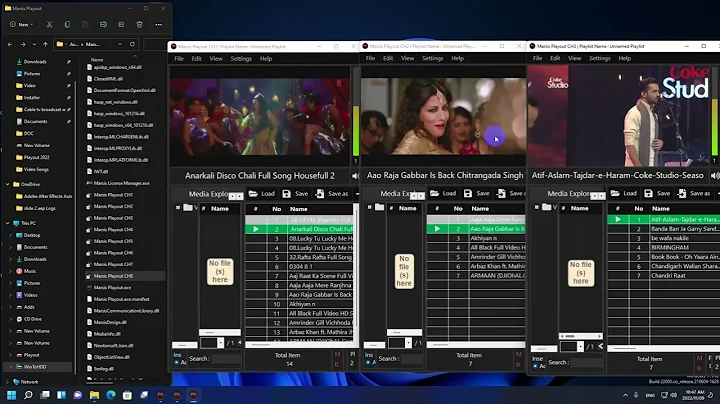Click Save as icon in CH1 window
720x404 pixels.
(x=320, y=194)
